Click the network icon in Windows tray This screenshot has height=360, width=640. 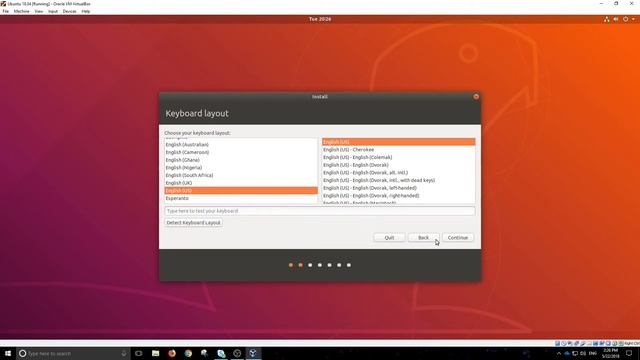(575, 353)
